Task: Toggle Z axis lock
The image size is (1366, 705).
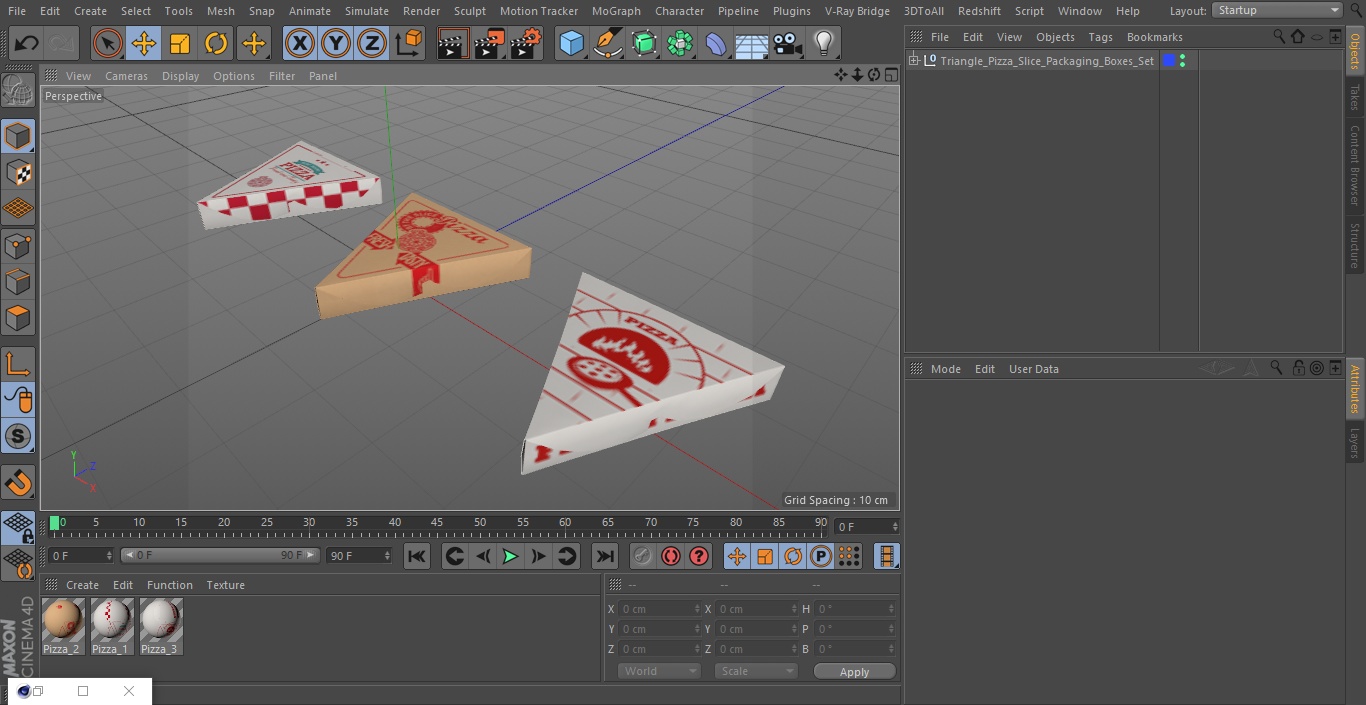Action: [371, 43]
